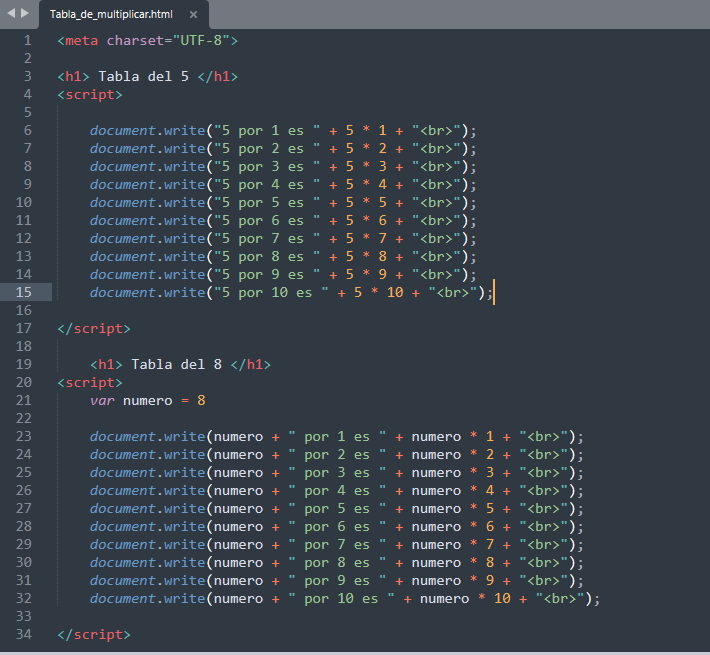
Task: Click the value 8 in var numero
Action: pos(201,401)
